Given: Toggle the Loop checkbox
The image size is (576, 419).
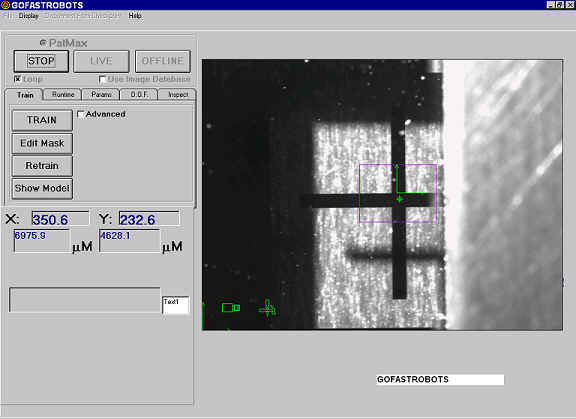Looking at the screenshot, I should coord(17,79).
